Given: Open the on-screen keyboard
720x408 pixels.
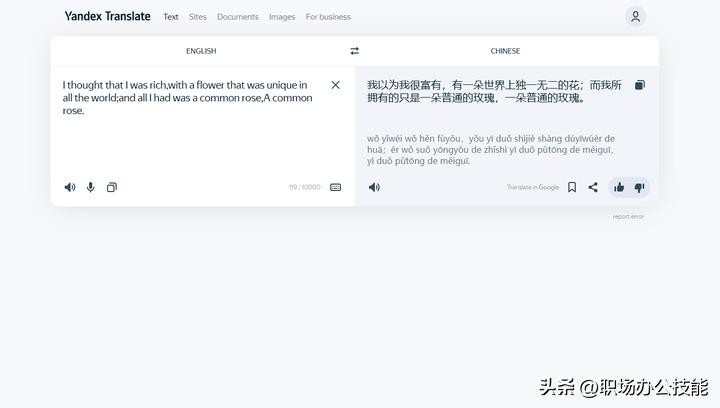Looking at the screenshot, I should (335, 187).
